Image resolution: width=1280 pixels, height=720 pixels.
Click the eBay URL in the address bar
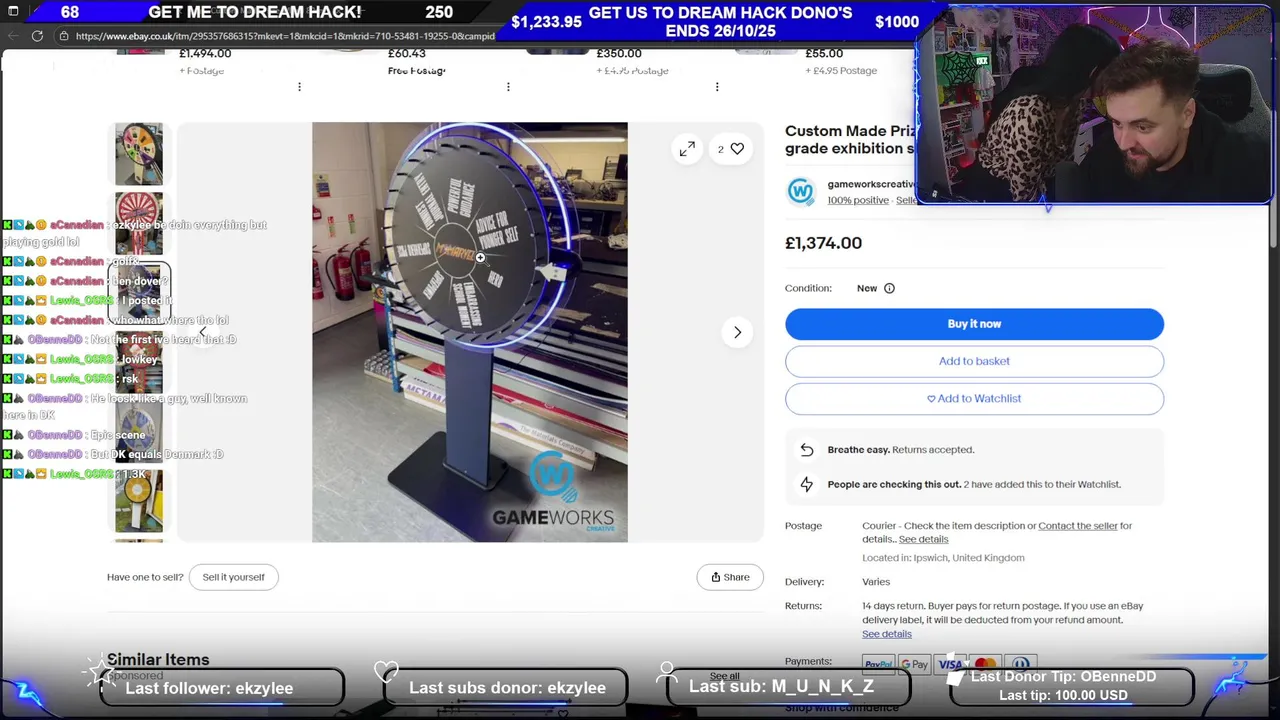[285, 36]
